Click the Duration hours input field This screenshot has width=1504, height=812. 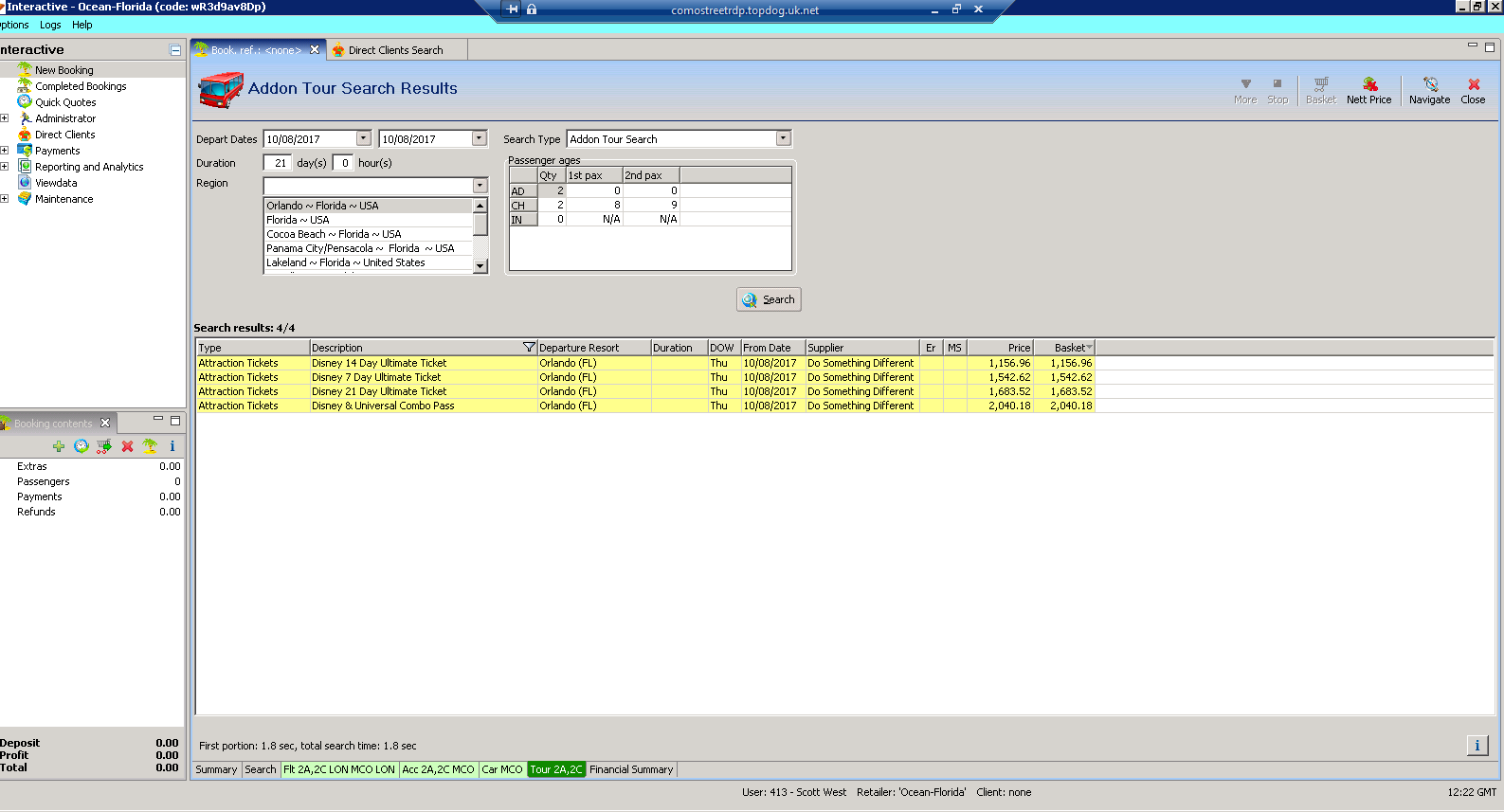pyautogui.click(x=344, y=163)
